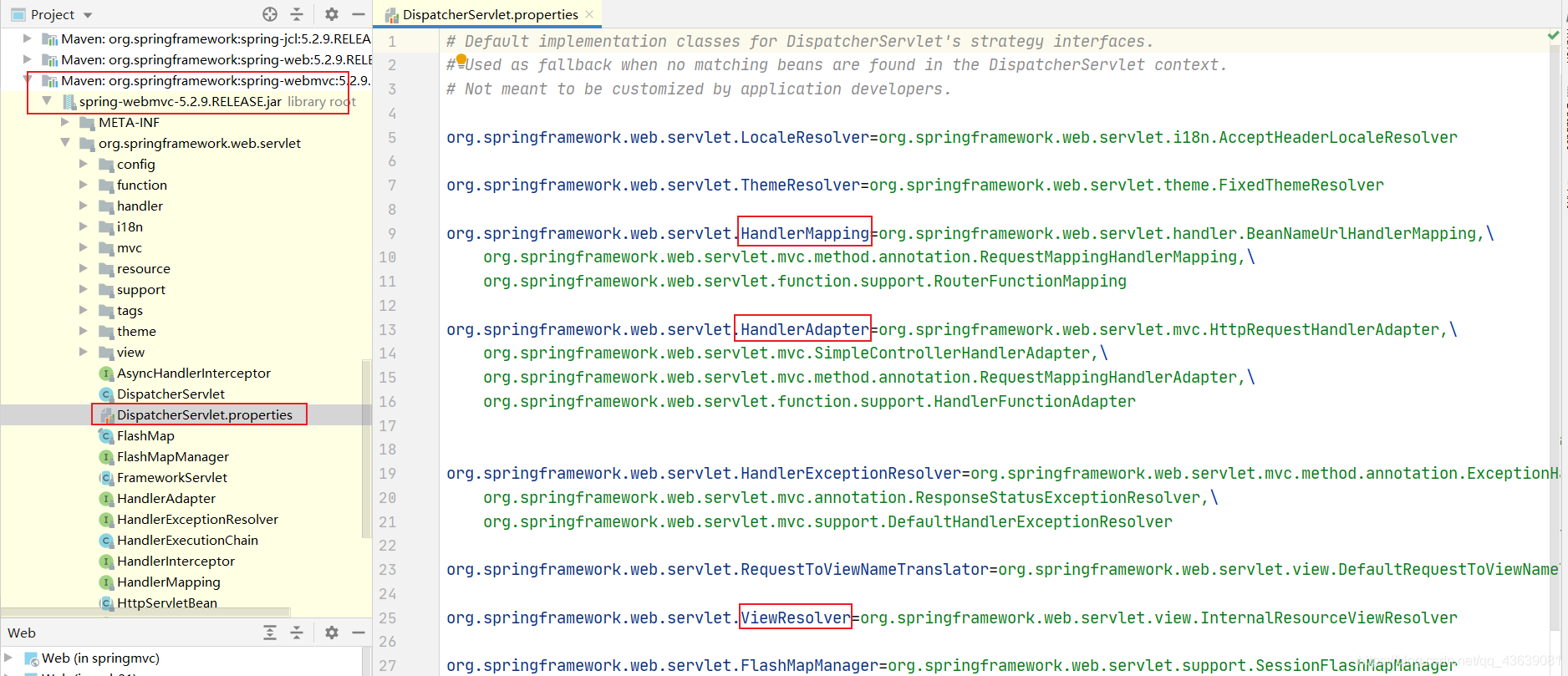The height and width of the screenshot is (676, 1568).
Task: Collapse spring-webmvc-5.2.9.RELEASE.jar node
Action: (47, 101)
